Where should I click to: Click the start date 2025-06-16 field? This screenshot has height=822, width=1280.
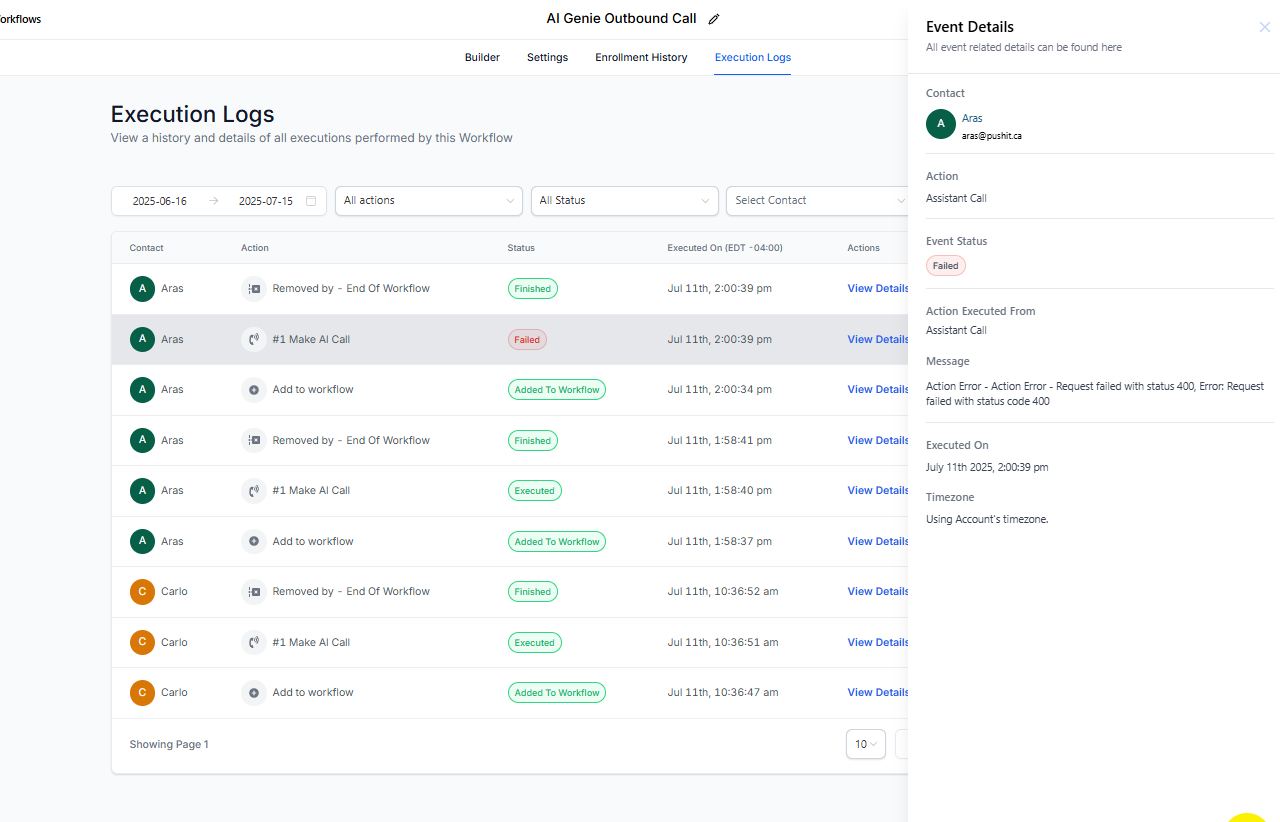(x=160, y=201)
